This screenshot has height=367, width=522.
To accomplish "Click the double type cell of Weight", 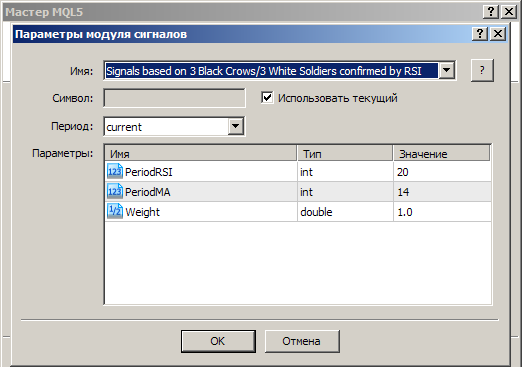I will (x=345, y=212).
